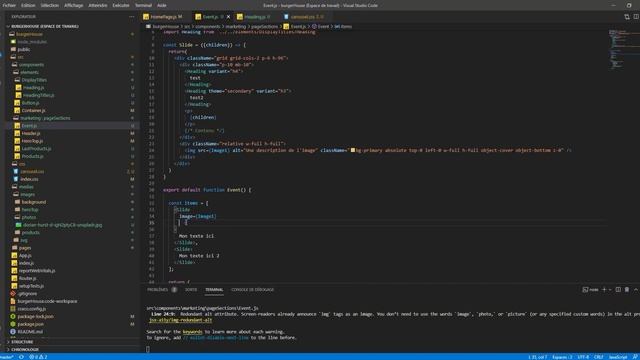Open the Affichage menu

(x=73, y=5)
